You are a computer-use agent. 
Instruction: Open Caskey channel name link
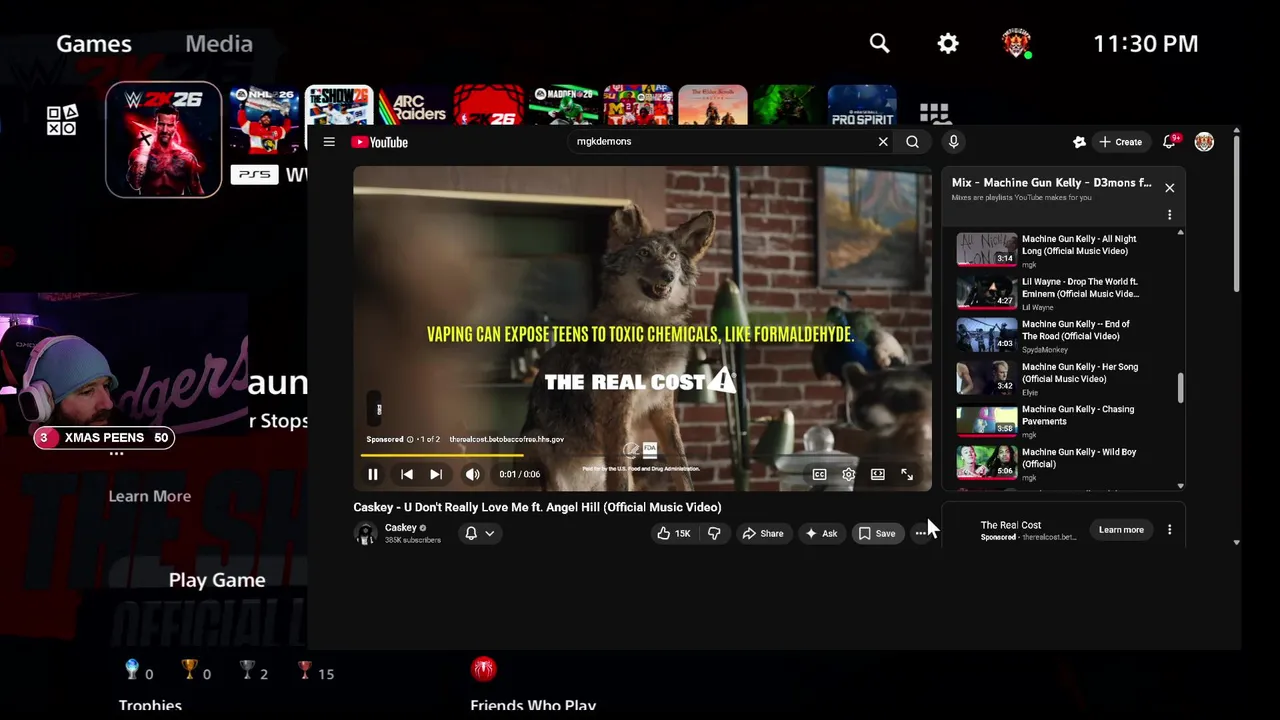coord(400,528)
